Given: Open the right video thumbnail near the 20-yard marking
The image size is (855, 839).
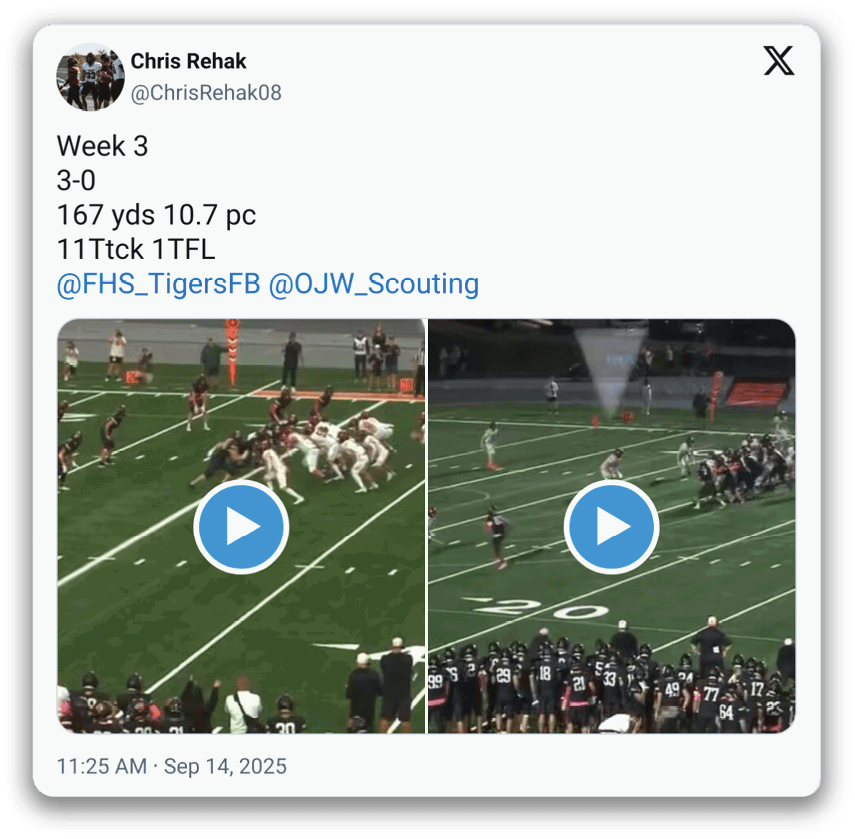Looking at the screenshot, I should [x=540, y=608].
